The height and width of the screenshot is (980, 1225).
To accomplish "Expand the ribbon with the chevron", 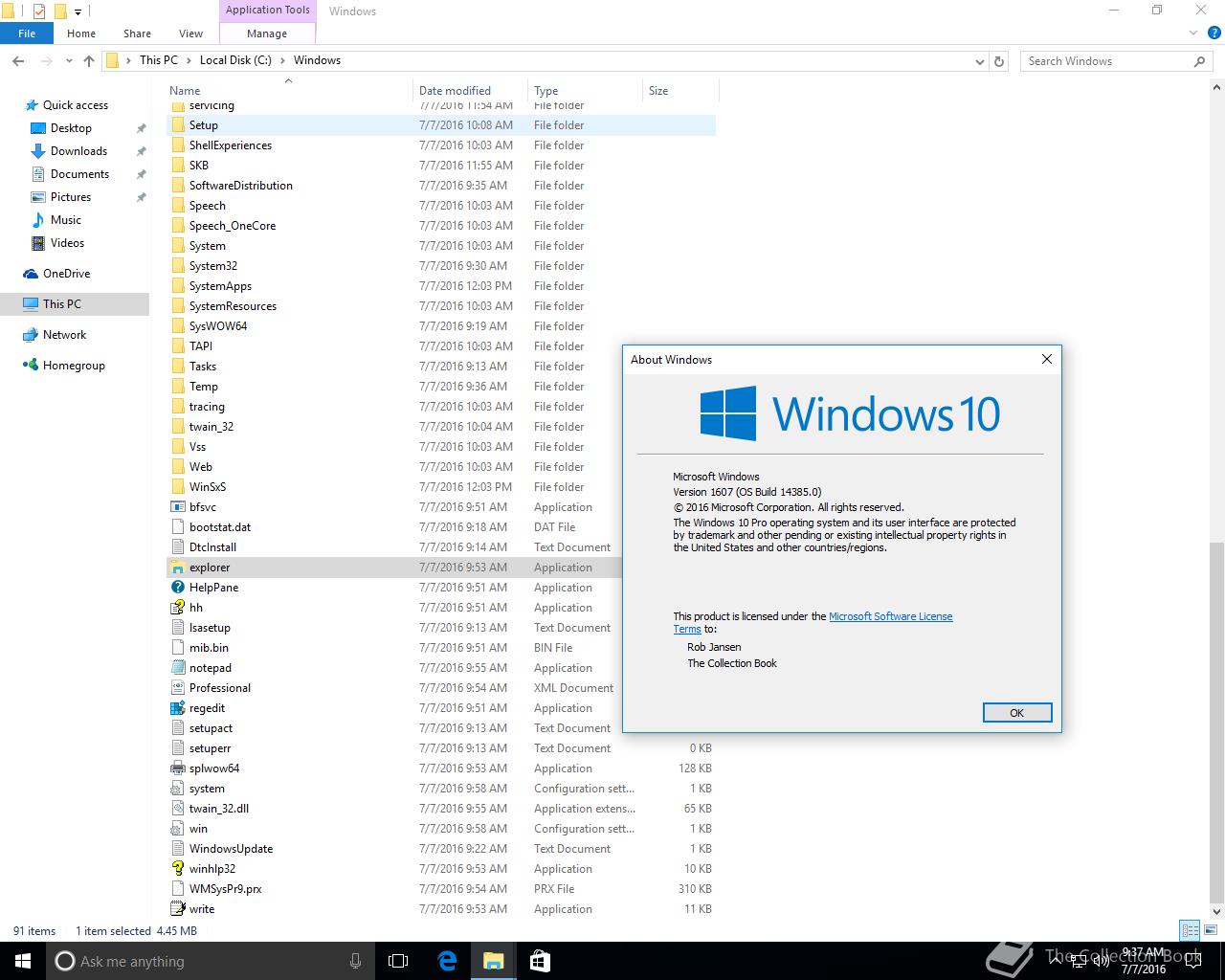I will [1194, 33].
